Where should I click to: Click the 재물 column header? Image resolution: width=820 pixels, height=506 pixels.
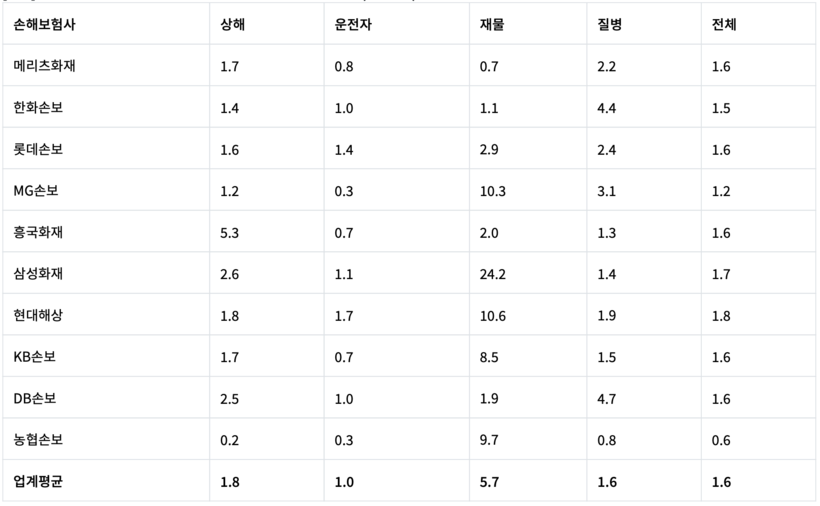[491, 25]
